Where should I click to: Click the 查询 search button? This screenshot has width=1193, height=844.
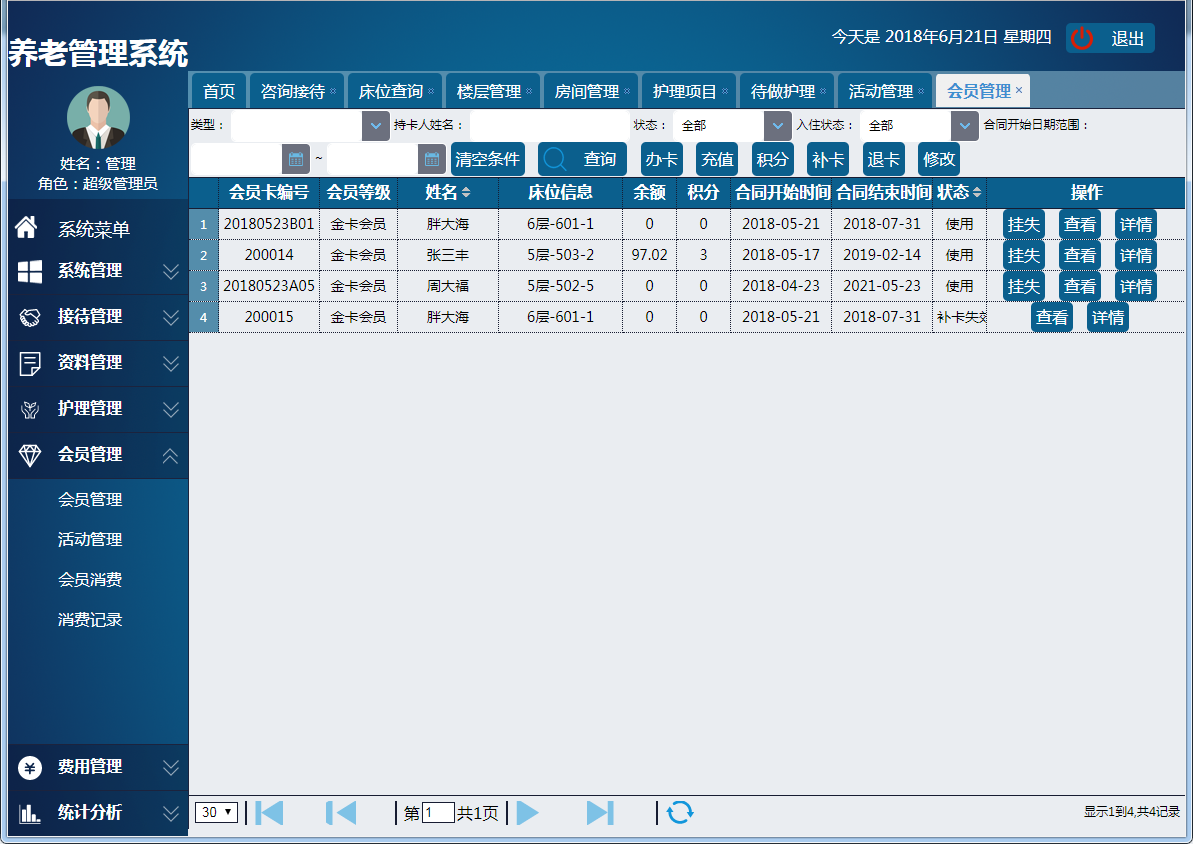582,159
